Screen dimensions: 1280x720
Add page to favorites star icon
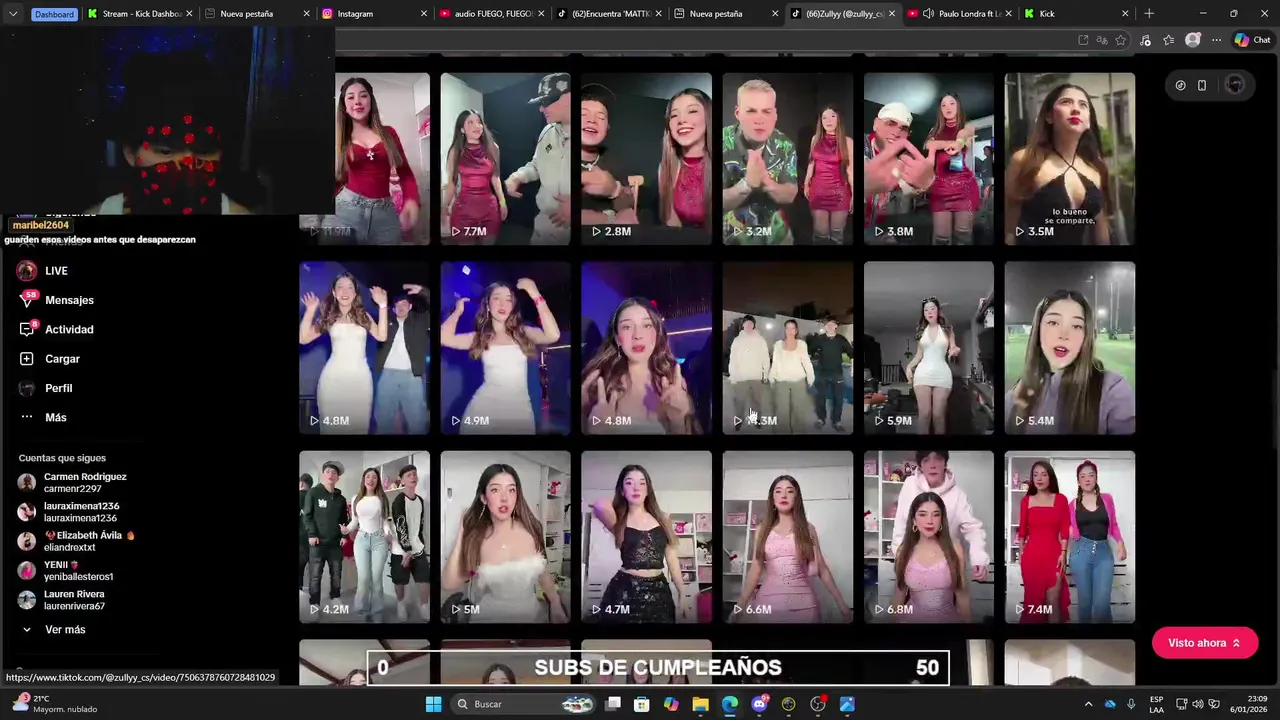pyautogui.click(x=1121, y=40)
